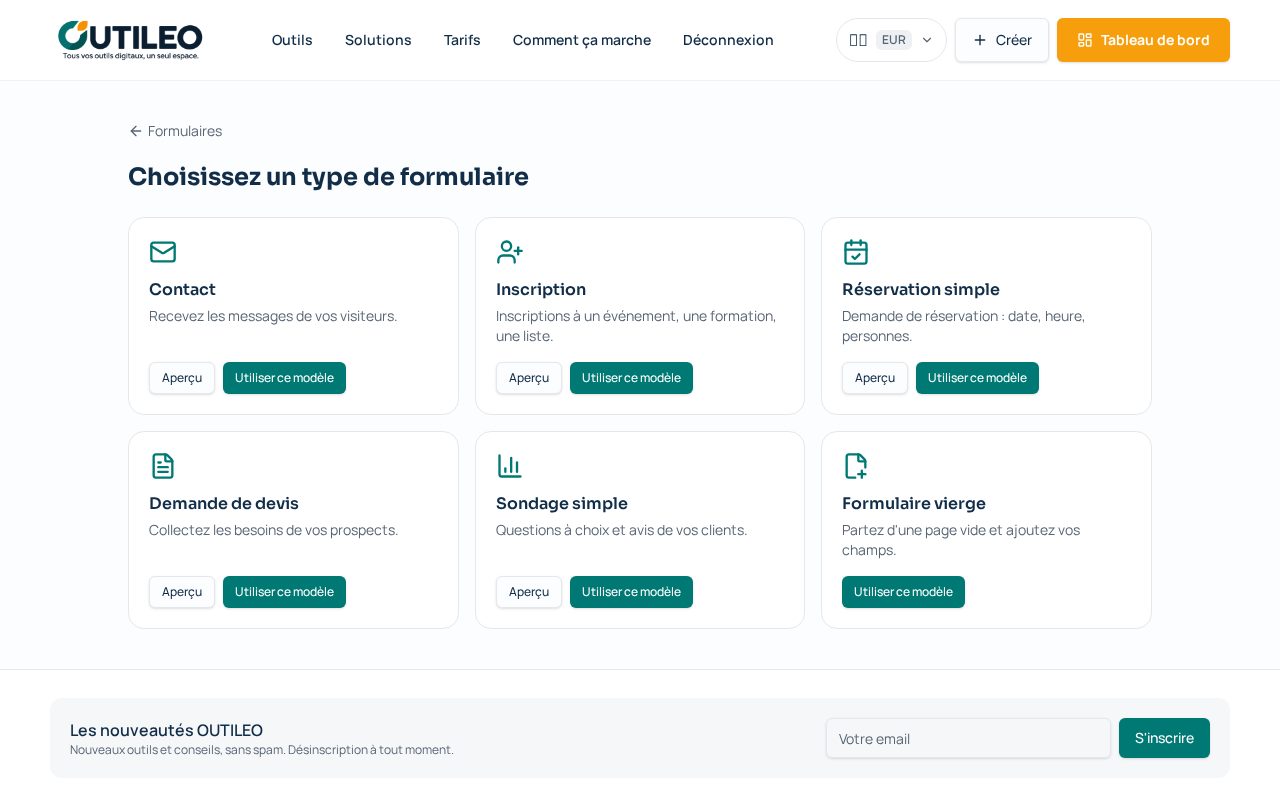The width and height of the screenshot is (1280, 800).
Task: Use the Sondage simple template
Action: [631, 592]
